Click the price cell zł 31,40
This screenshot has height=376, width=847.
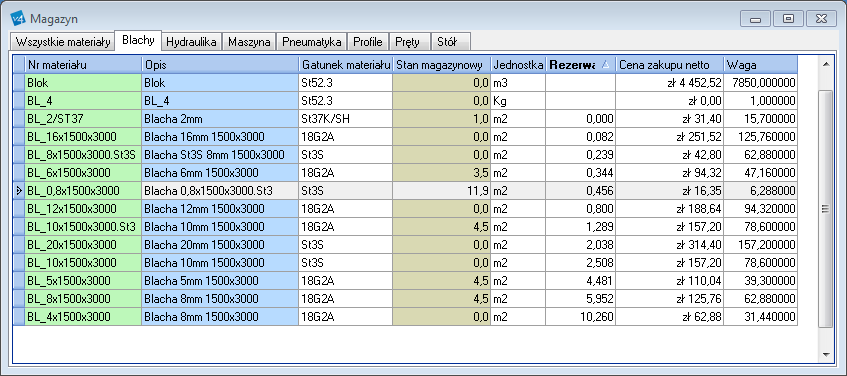point(670,119)
